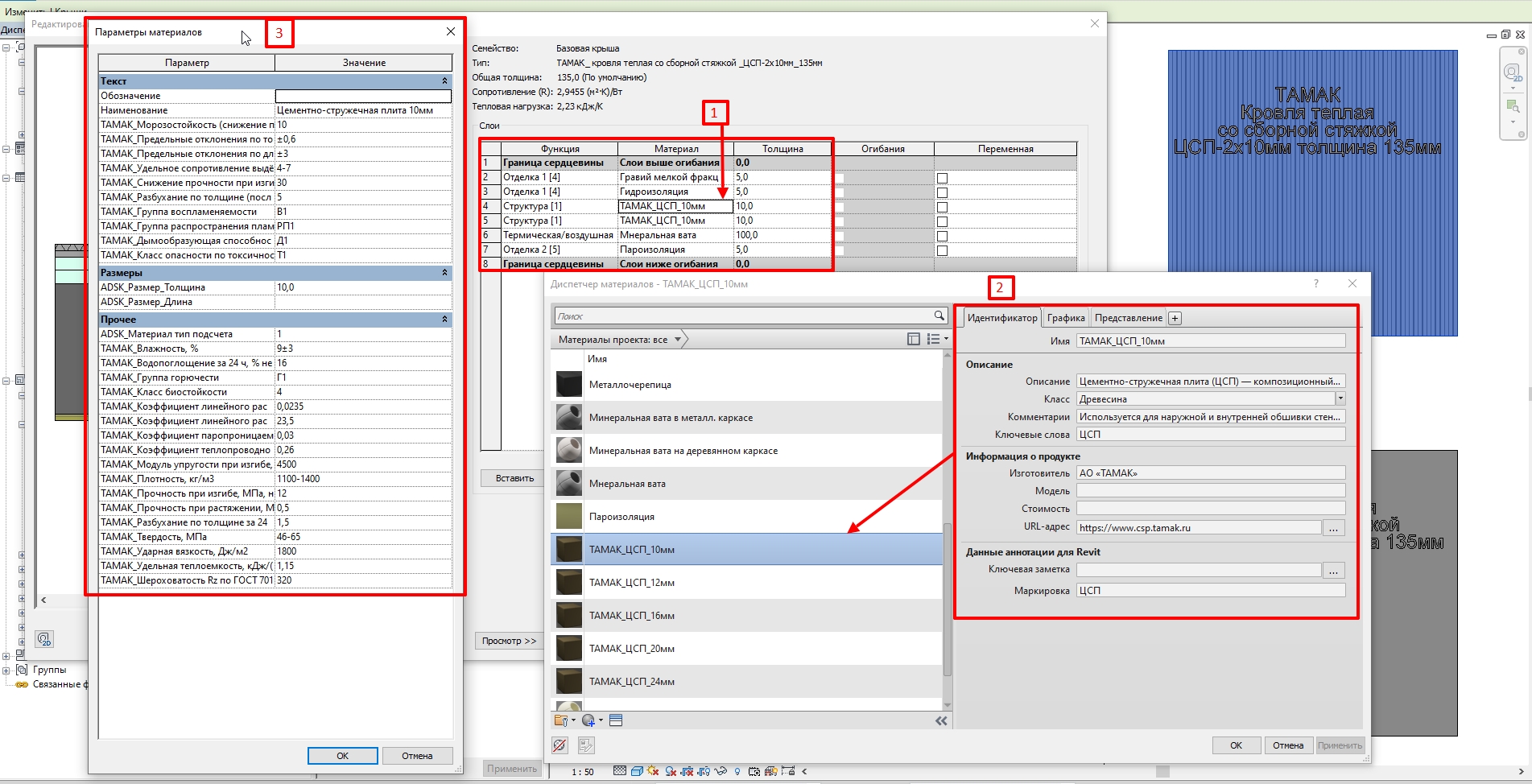The width and height of the screenshot is (1532, 784).
Task: Open the asset browser panel icon
Action: tap(616, 720)
